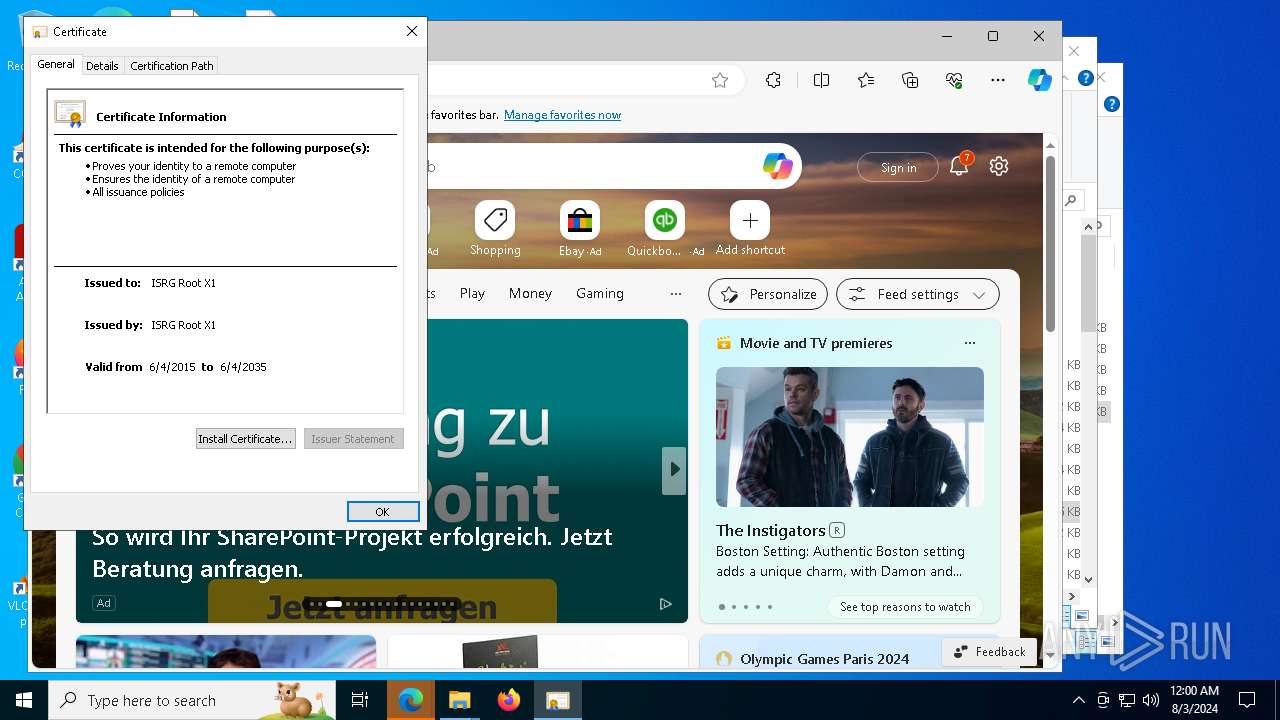
Task: Select the General tab of Certificate
Action: 56,64
